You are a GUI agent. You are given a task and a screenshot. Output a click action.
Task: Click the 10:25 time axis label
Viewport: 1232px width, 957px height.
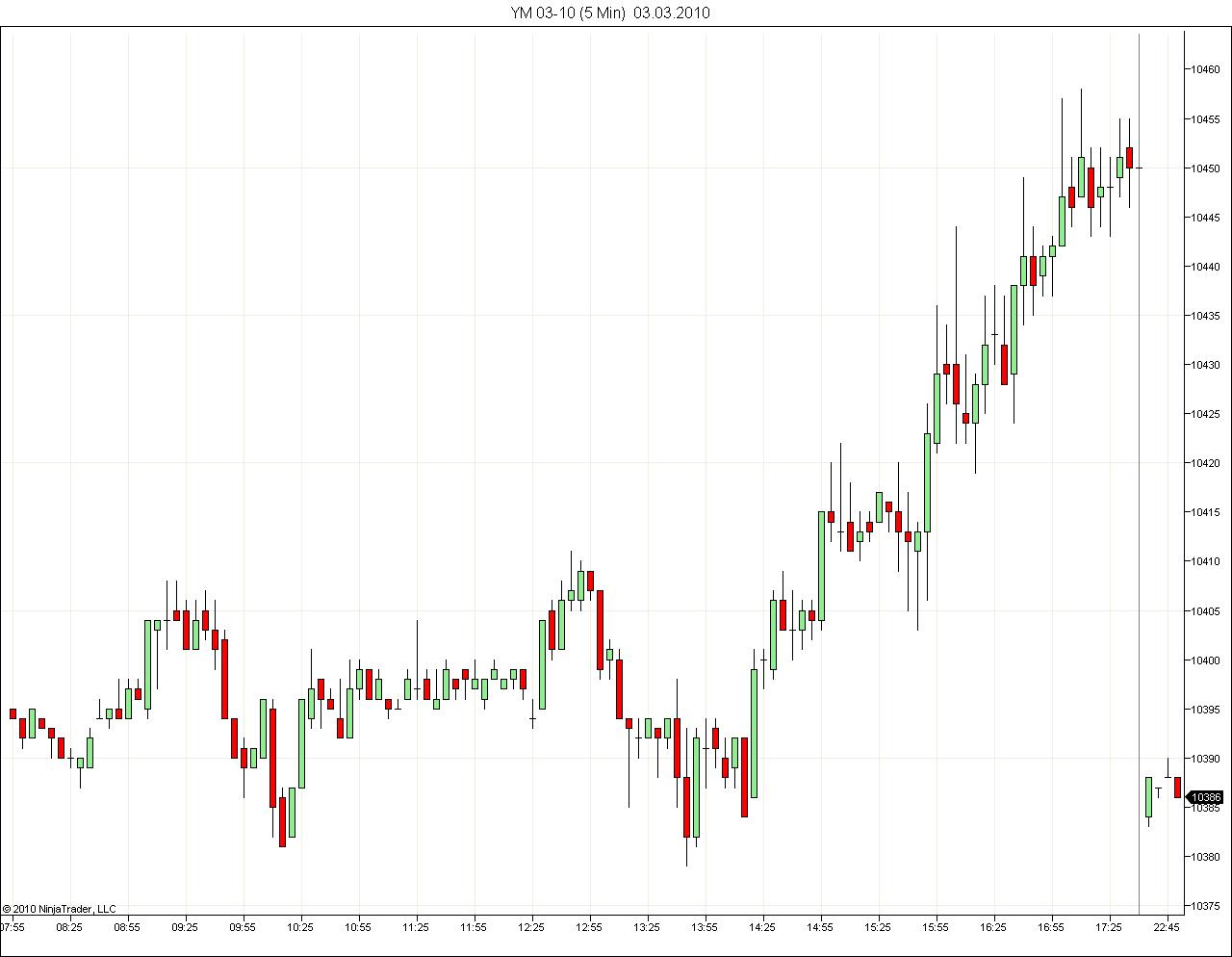pyautogui.click(x=300, y=928)
